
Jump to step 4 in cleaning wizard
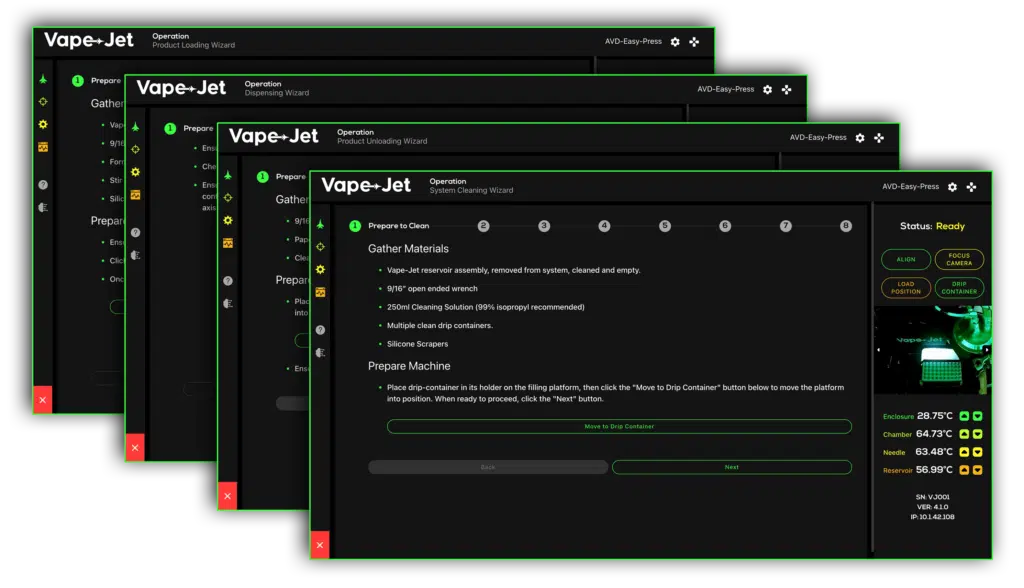pos(604,226)
